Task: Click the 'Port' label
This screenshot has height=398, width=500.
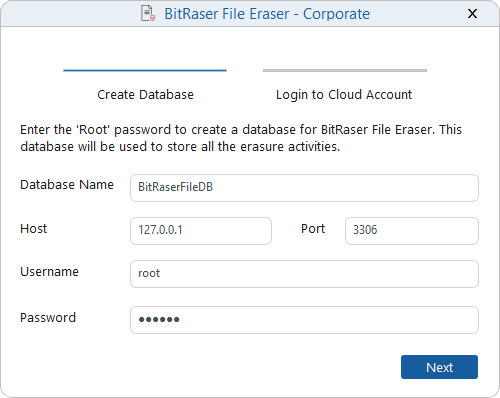Action: (313, 229)
